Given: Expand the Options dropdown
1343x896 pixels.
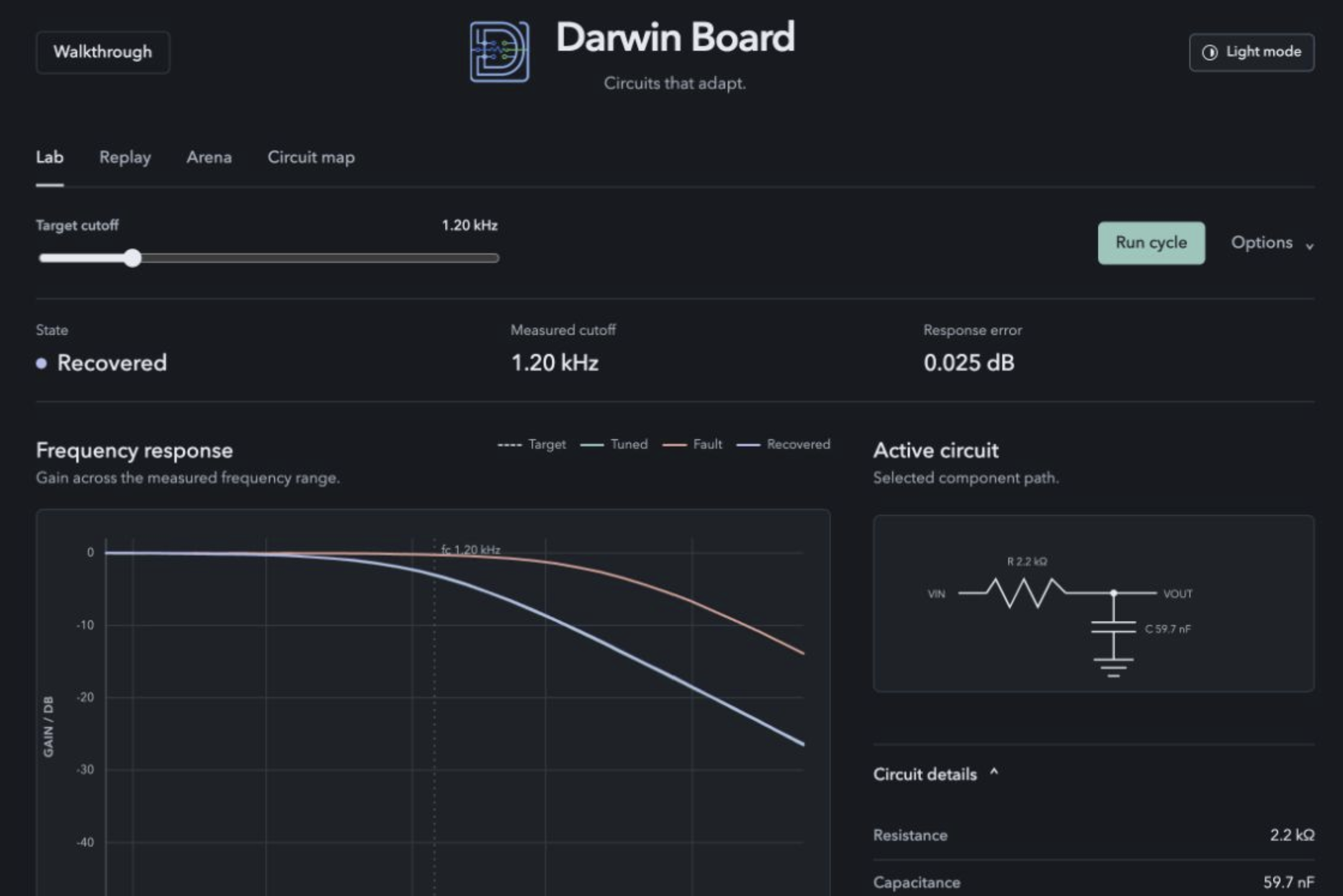Looking at the screenshot, I should point(1272,243).
